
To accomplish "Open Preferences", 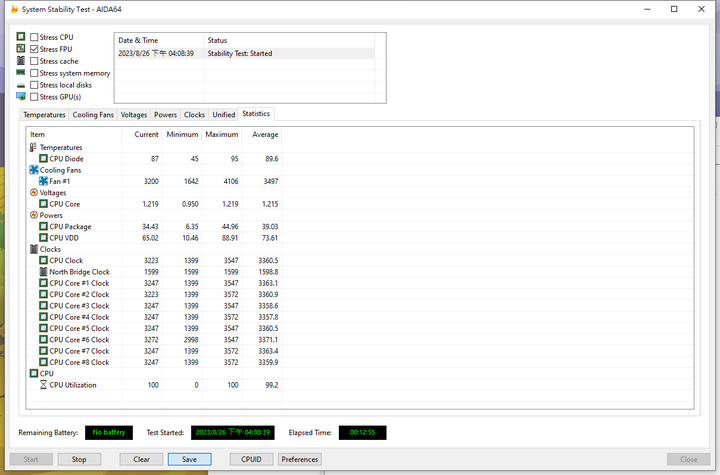I will point(299,459).
